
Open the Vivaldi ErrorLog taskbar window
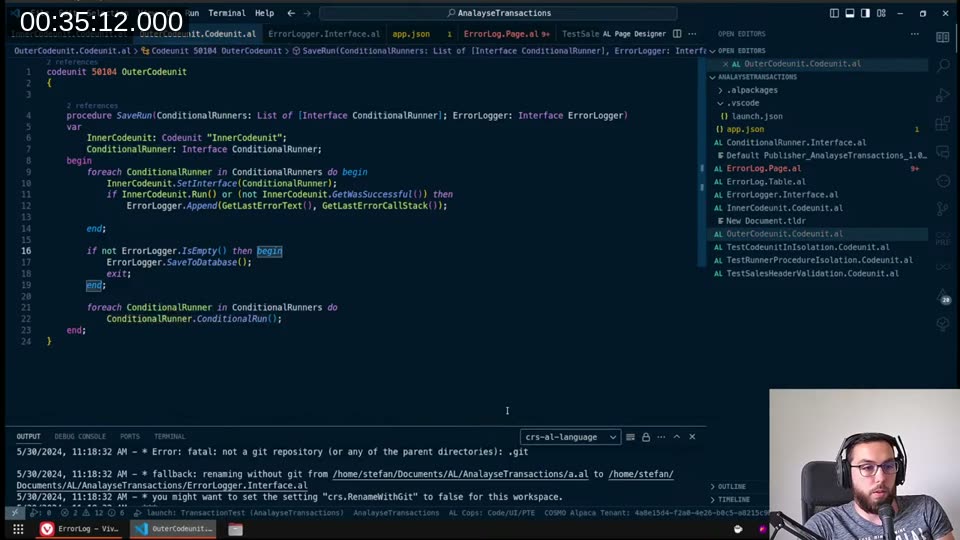(x=80, y=529)
